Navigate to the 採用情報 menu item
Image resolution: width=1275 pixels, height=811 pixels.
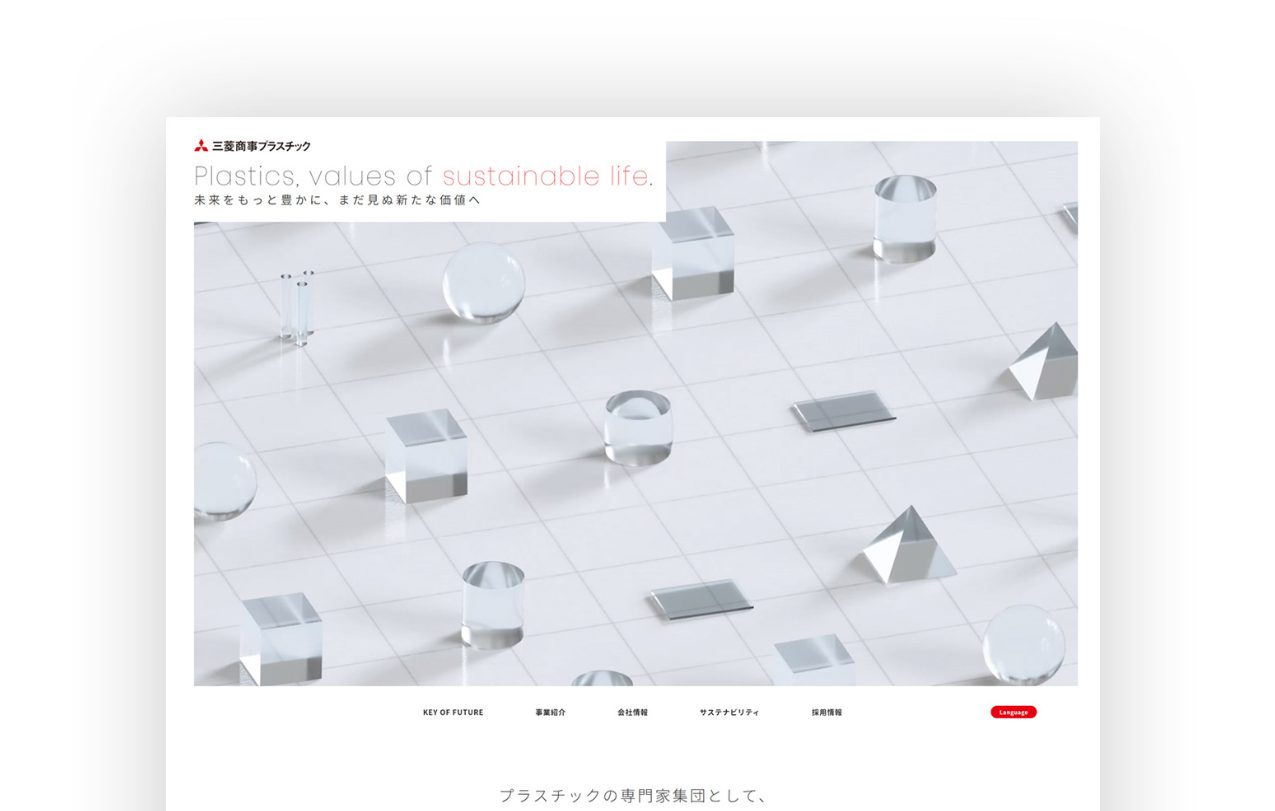826,712
